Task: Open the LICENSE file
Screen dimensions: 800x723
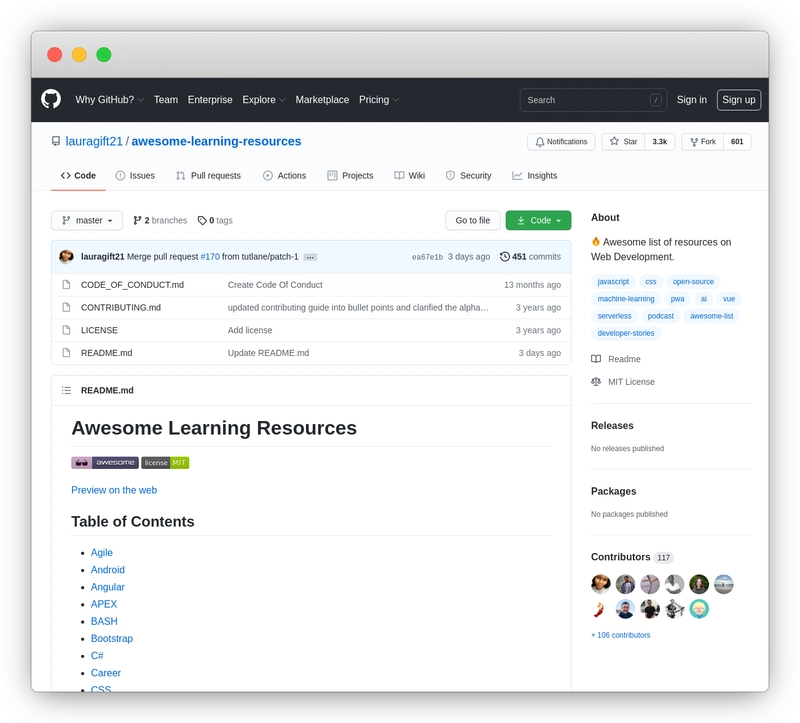Action: click(99, 330)
